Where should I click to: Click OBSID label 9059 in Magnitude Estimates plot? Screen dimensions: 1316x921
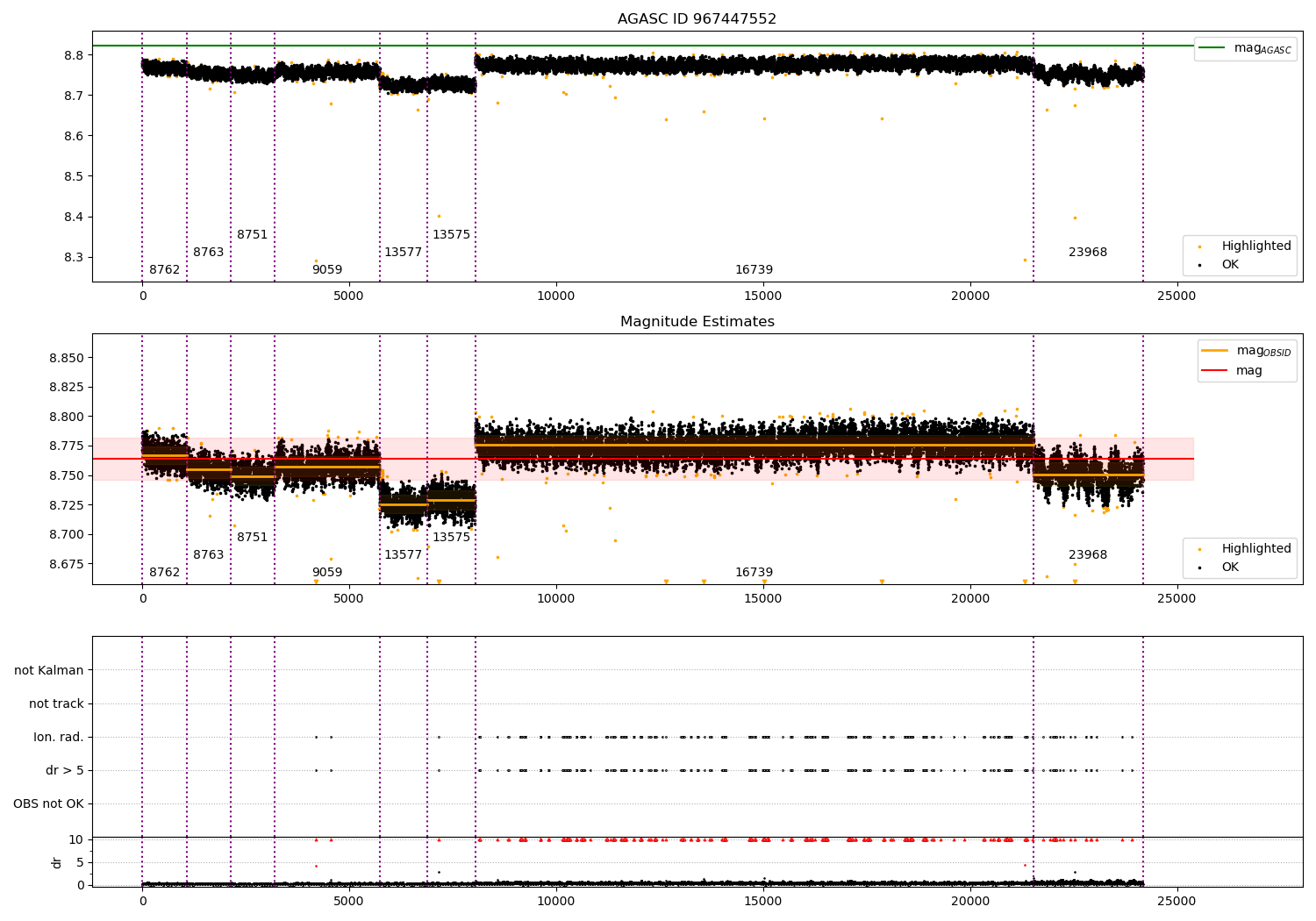327,572
